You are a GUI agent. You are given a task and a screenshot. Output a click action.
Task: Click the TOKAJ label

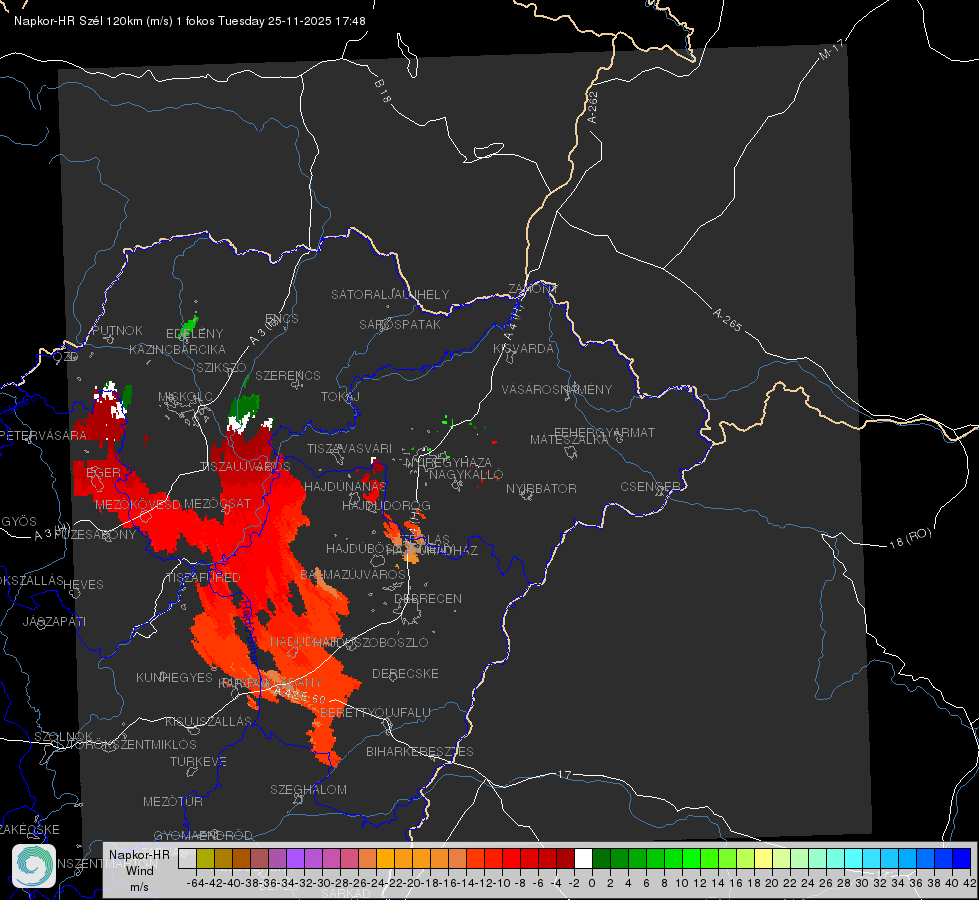click(x=340, y=397)
